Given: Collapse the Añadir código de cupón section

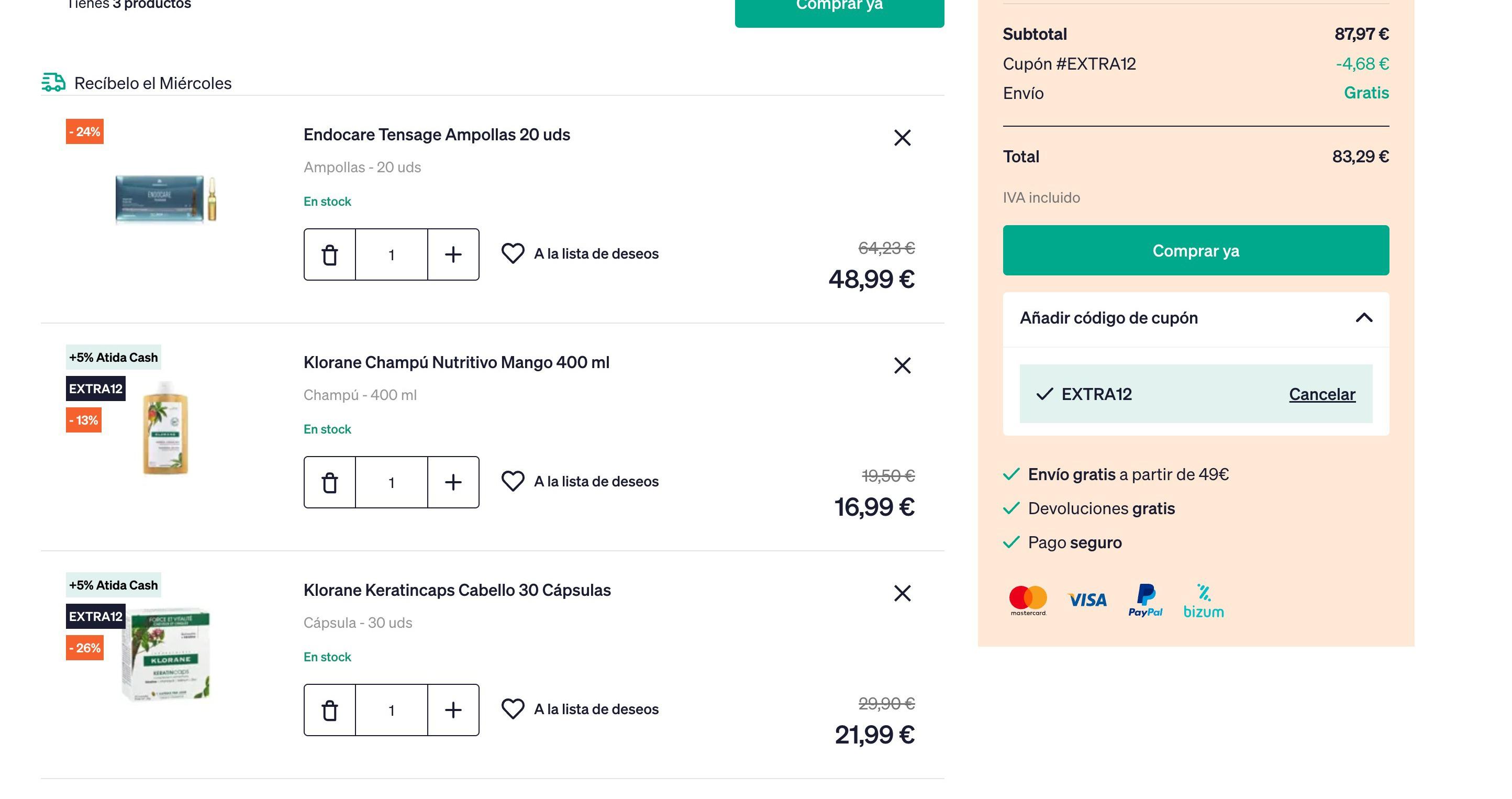Looking at the screenshot, I should (x=1364, y=318).
